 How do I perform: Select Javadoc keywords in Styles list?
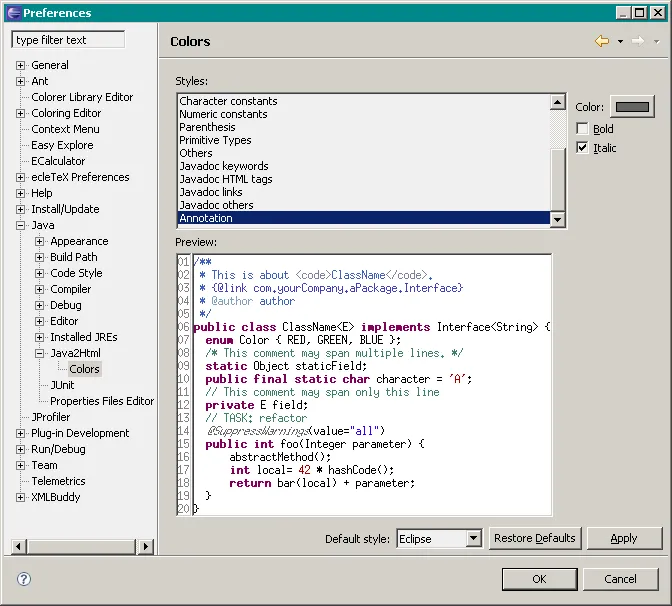click(x=224, y=166)
